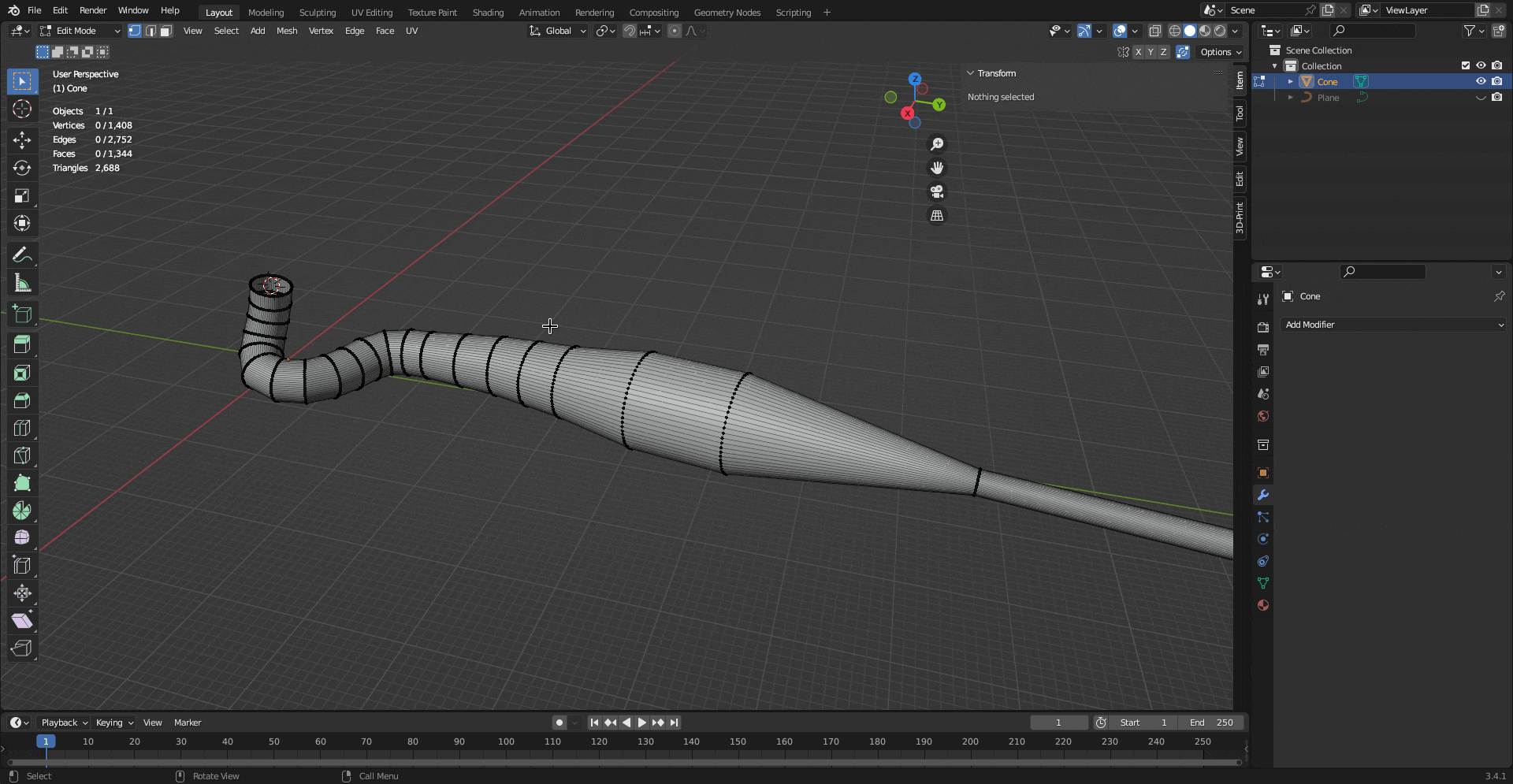Open the Edit Mode dropdown
This screenshot has width=1513, height=784.
80,31
